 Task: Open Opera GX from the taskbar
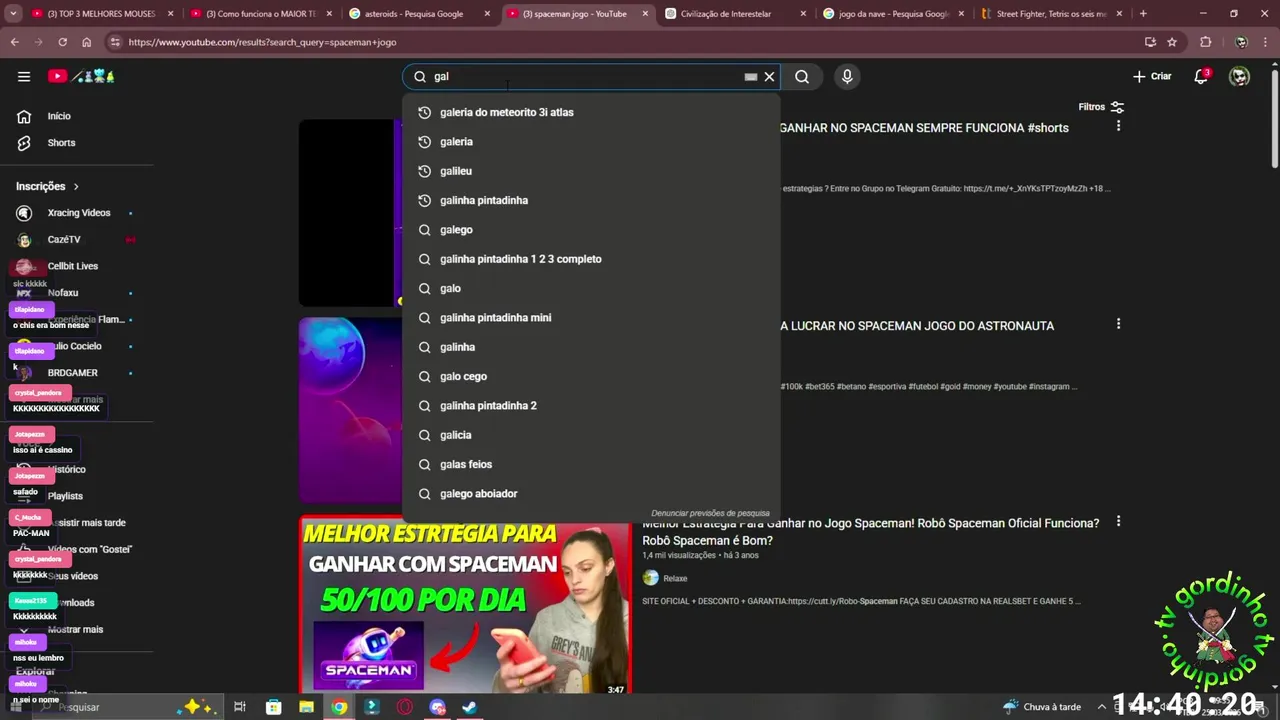point(405,707)
